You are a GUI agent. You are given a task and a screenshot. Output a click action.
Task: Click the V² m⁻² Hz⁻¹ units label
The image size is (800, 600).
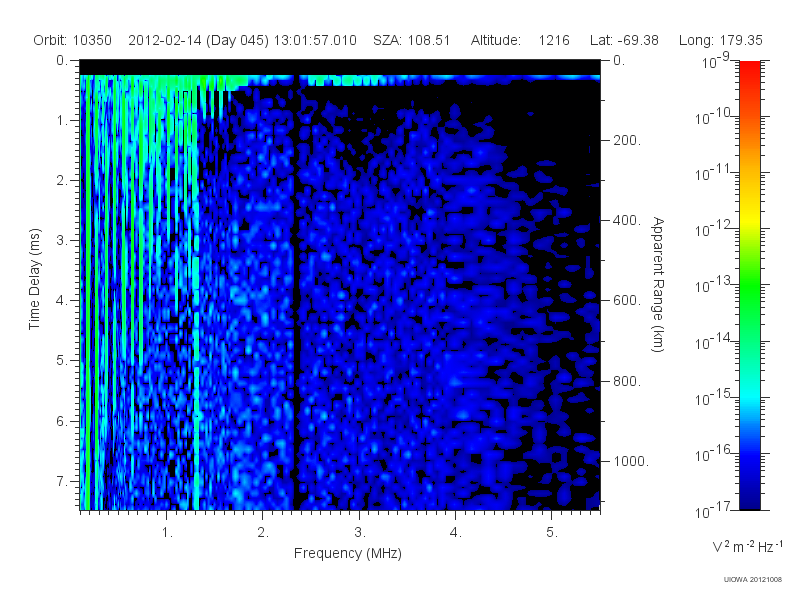click(x=747, y=546)
